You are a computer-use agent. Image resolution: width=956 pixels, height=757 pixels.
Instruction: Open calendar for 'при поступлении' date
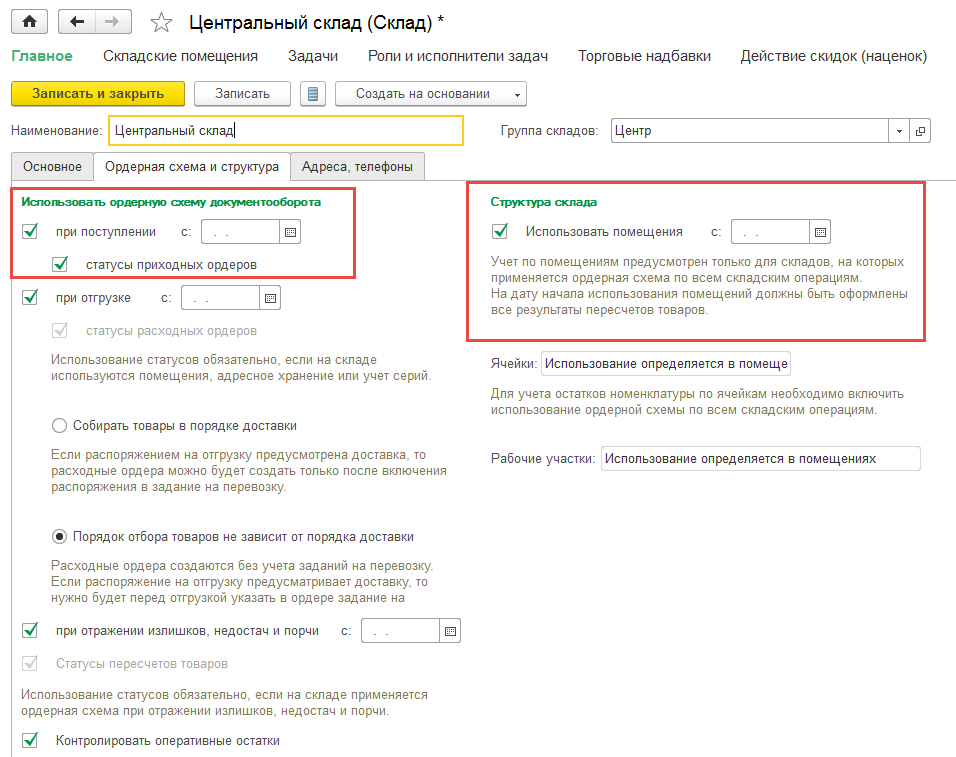pos(290,232)
